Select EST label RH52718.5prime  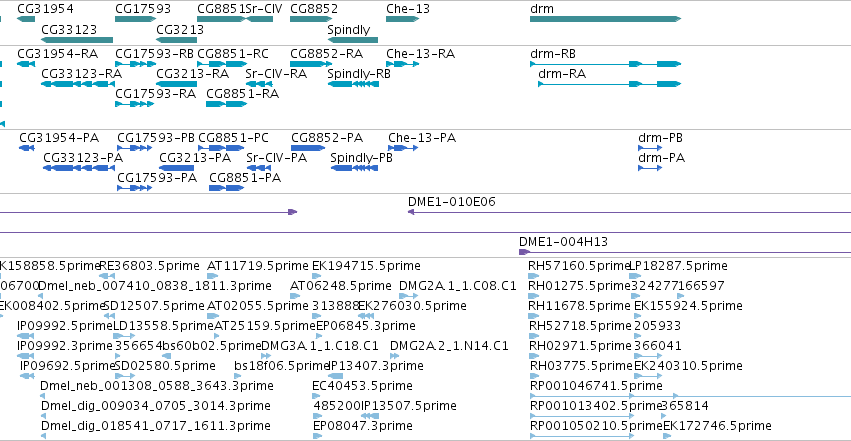click(580, 326)
